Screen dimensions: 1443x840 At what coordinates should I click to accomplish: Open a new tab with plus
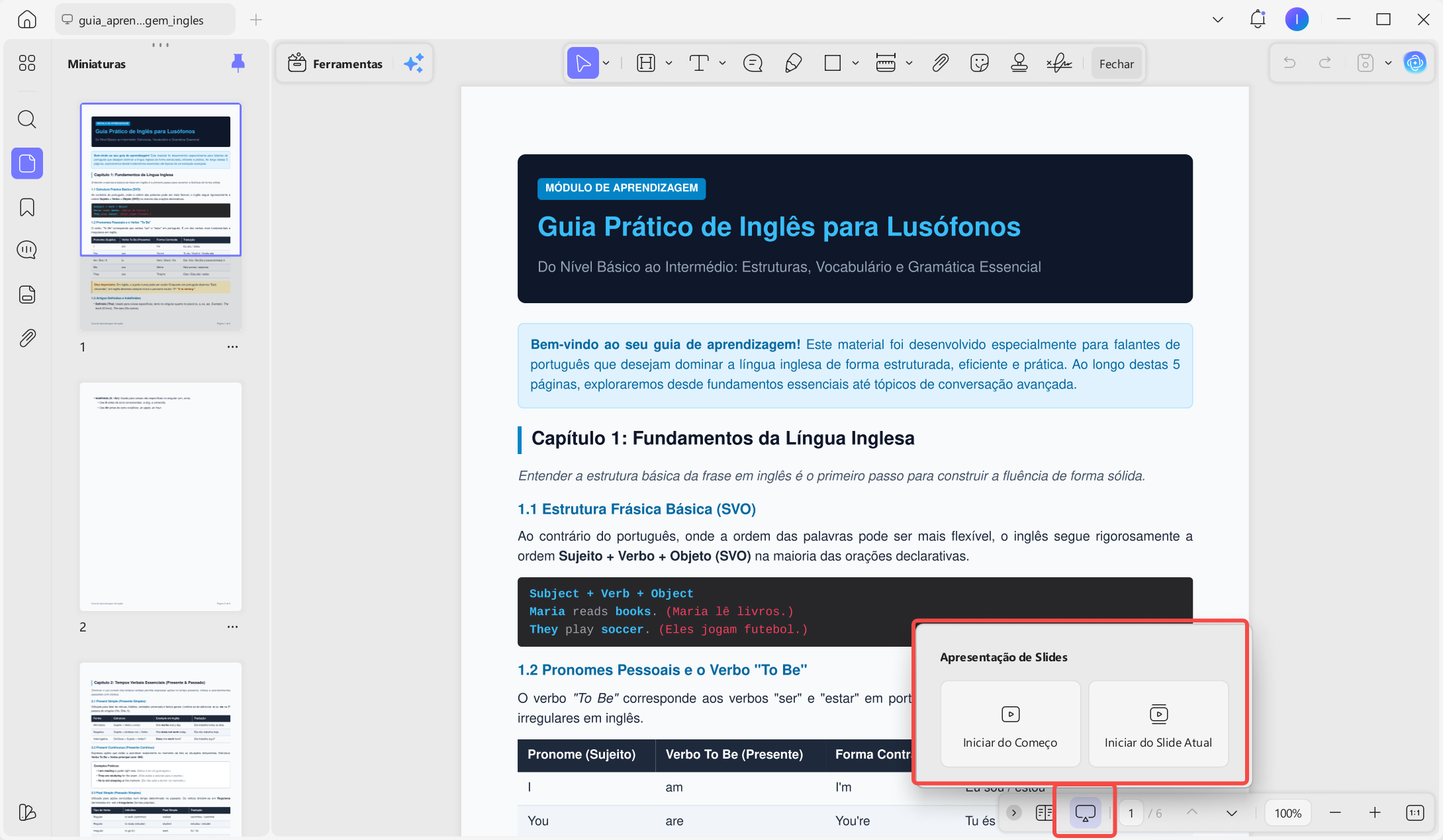coord(256,20)
